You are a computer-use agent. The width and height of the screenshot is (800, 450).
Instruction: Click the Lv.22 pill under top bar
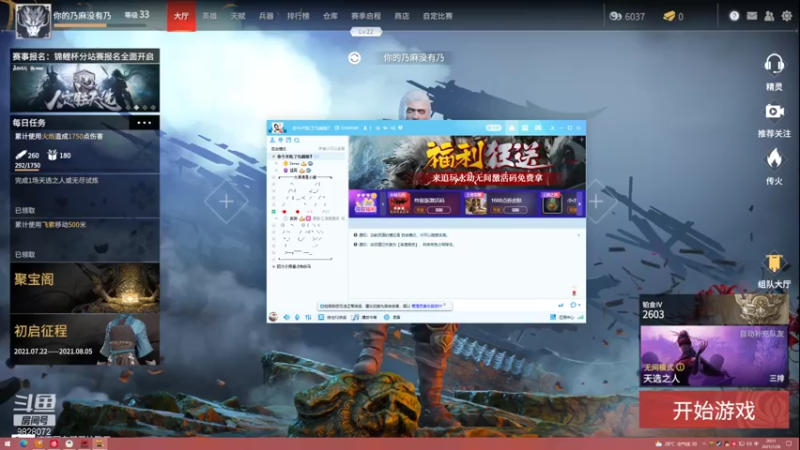366,32
